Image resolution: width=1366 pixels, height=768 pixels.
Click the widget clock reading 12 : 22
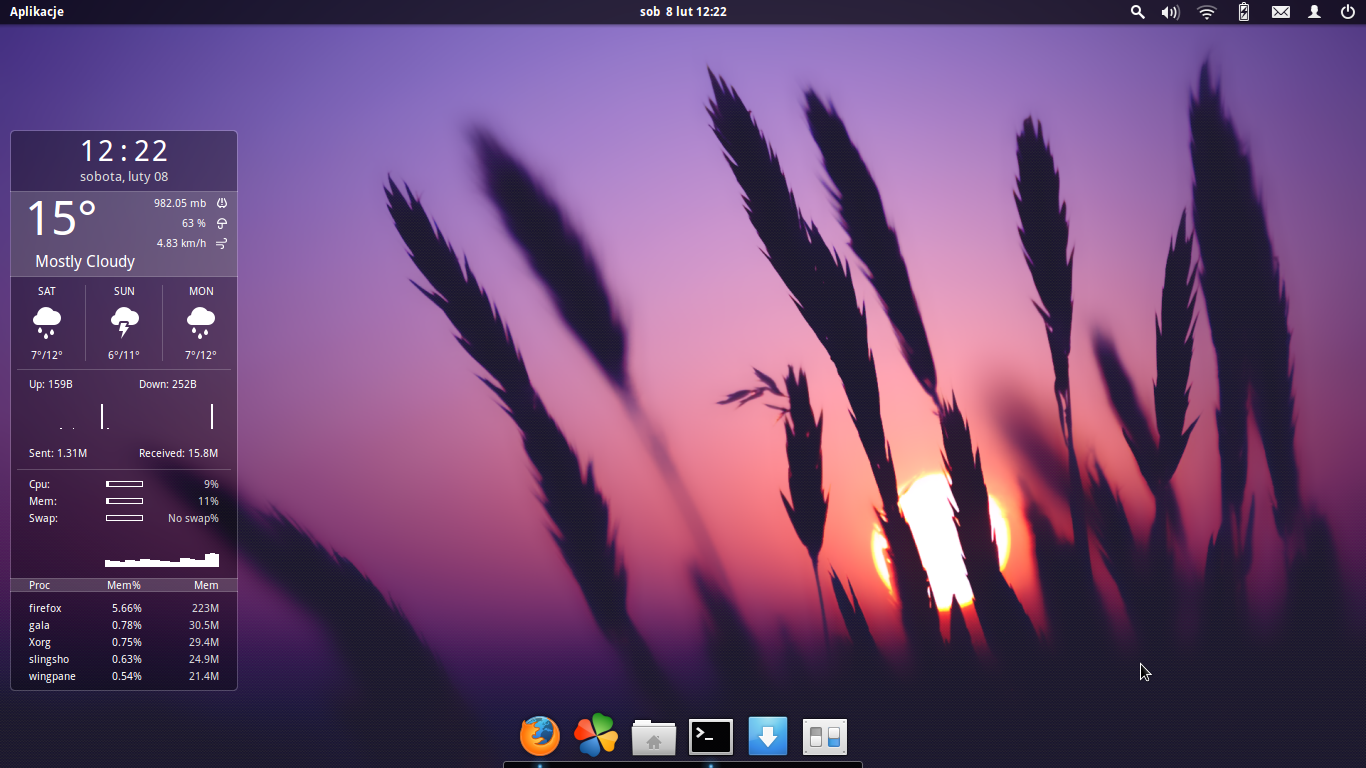tap(124, 151)
